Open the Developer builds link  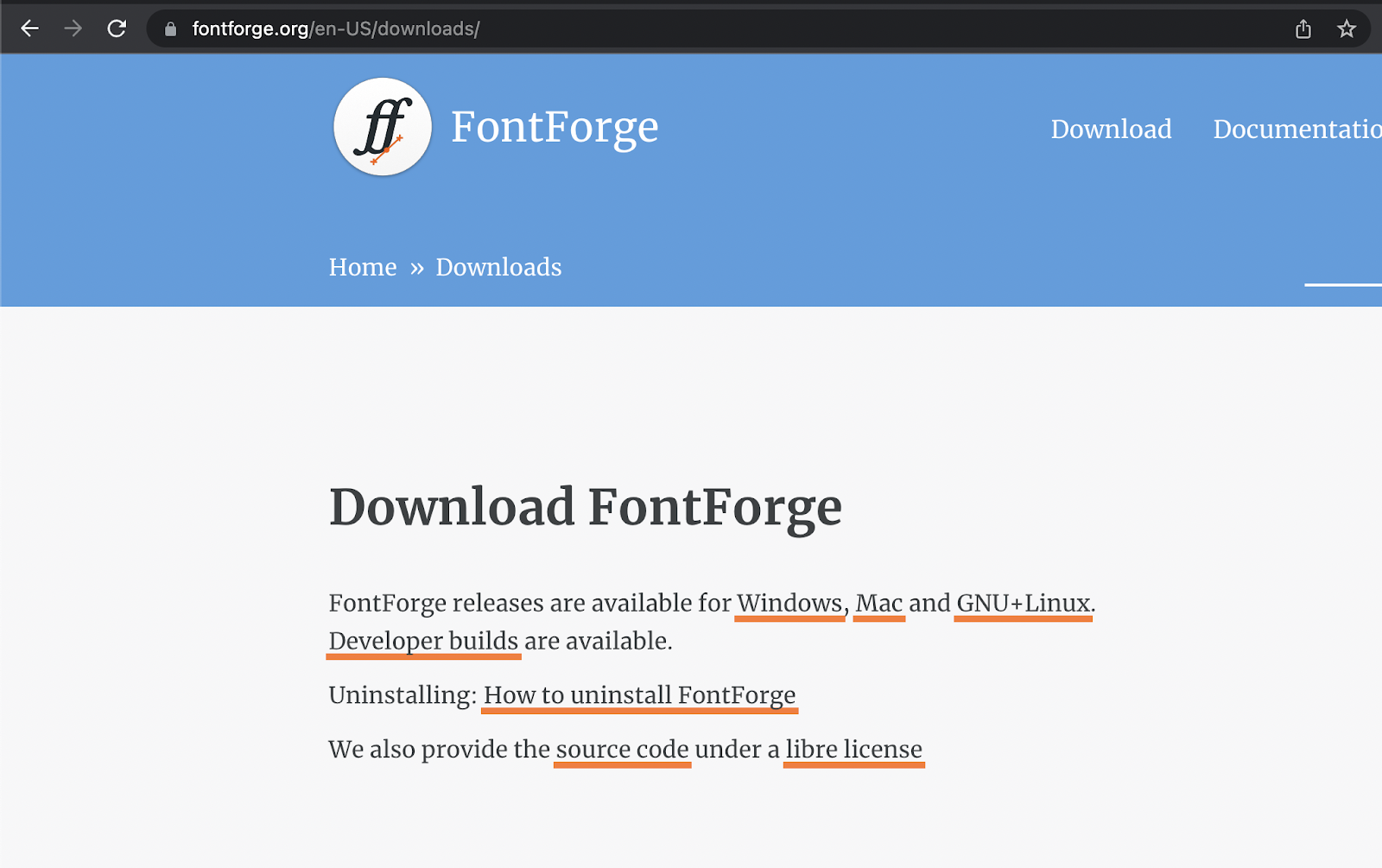click(422, 641)
